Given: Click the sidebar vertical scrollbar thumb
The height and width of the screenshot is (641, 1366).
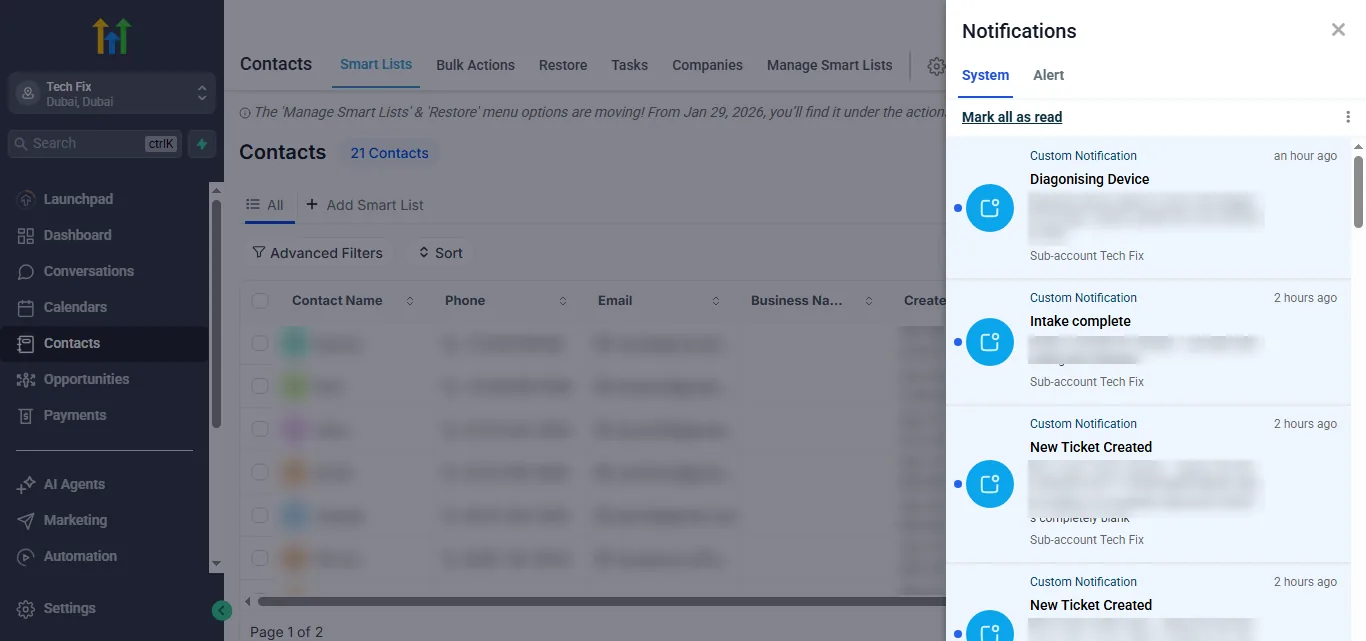Looking at the screenshot, I should pyautogui.click(x=216, y=314).
